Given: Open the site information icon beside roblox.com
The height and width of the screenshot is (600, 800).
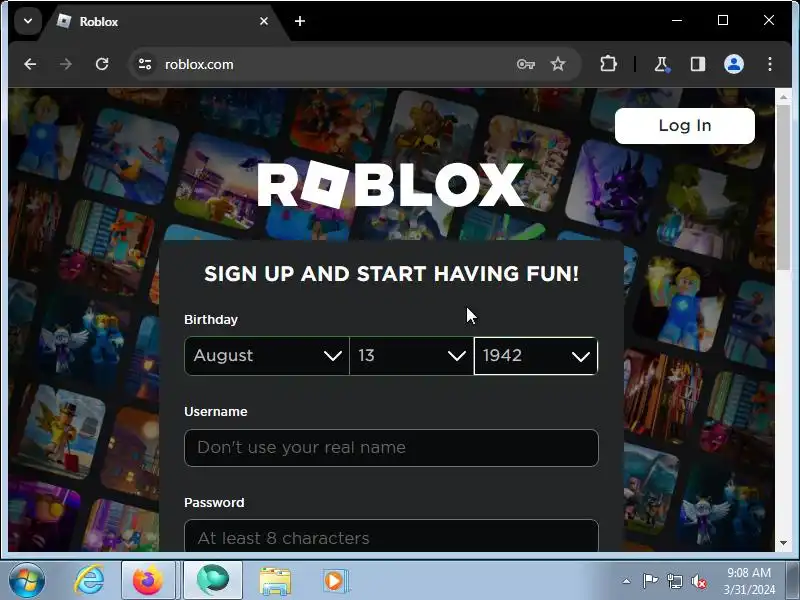Looking at the screenshot, I should [145, 64].
